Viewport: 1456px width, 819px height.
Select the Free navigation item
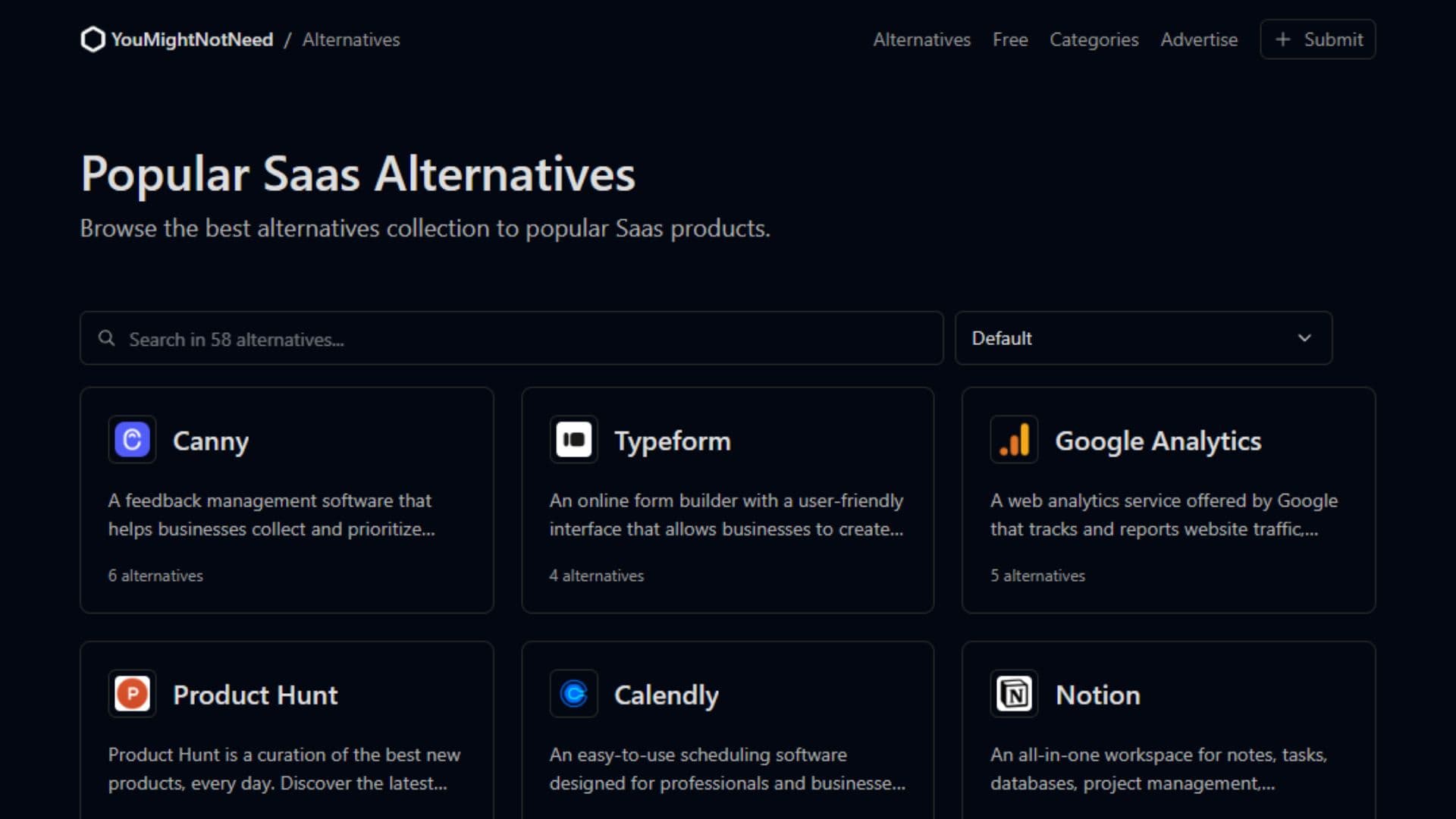click(x=1010, y=39)
